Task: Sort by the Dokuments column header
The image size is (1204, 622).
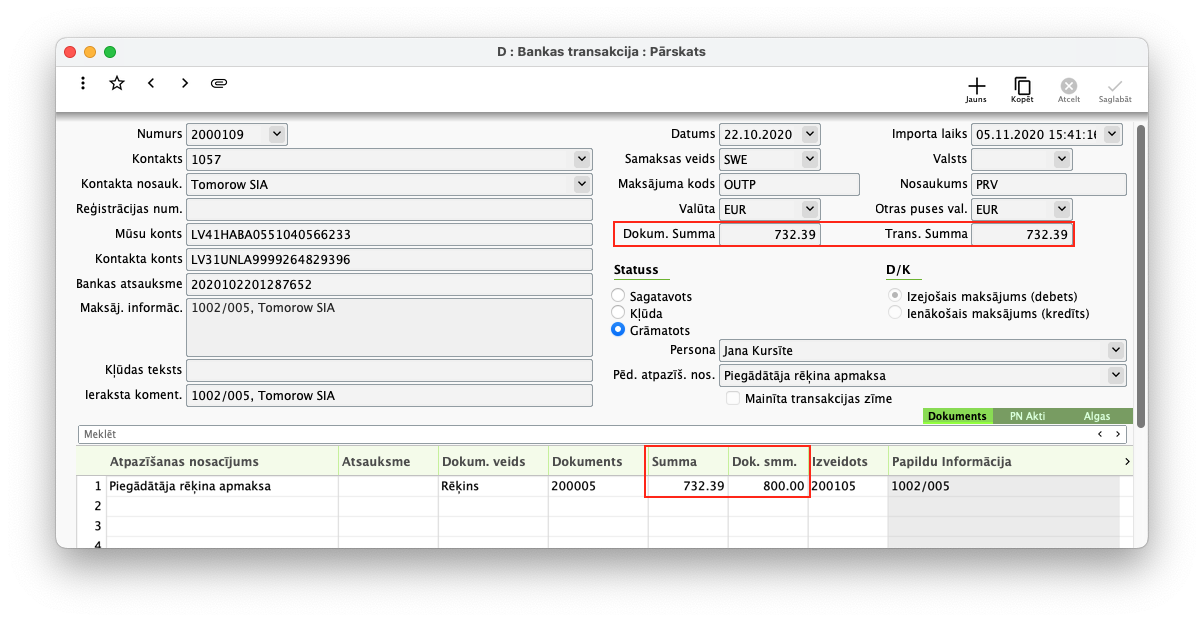Action: click(x=597, y=461)
